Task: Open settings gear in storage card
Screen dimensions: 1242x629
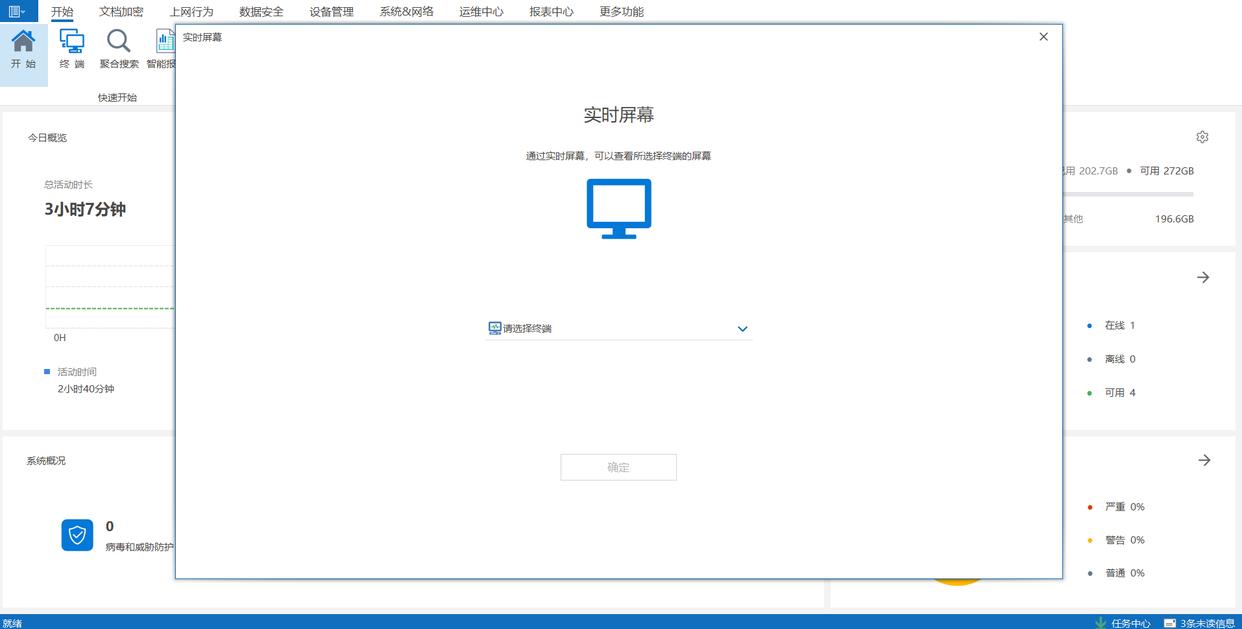Action: (1202, 137)
